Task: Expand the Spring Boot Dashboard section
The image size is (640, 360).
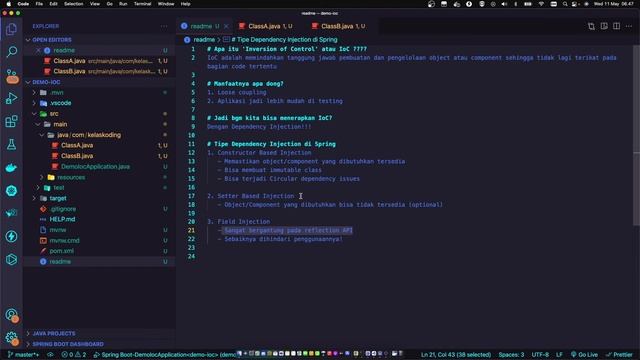Action: (68, 344)
